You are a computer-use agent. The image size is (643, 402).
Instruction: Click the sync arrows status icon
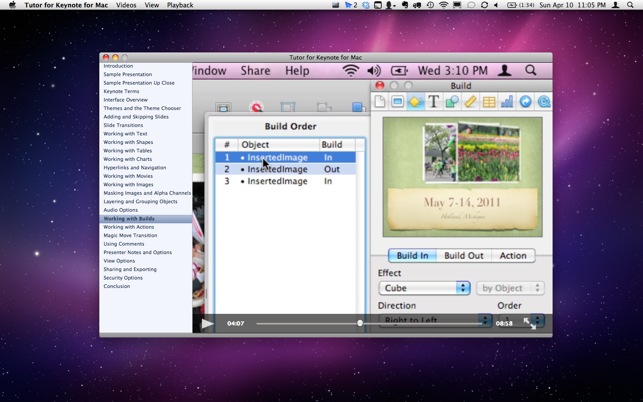coord(484,5)
